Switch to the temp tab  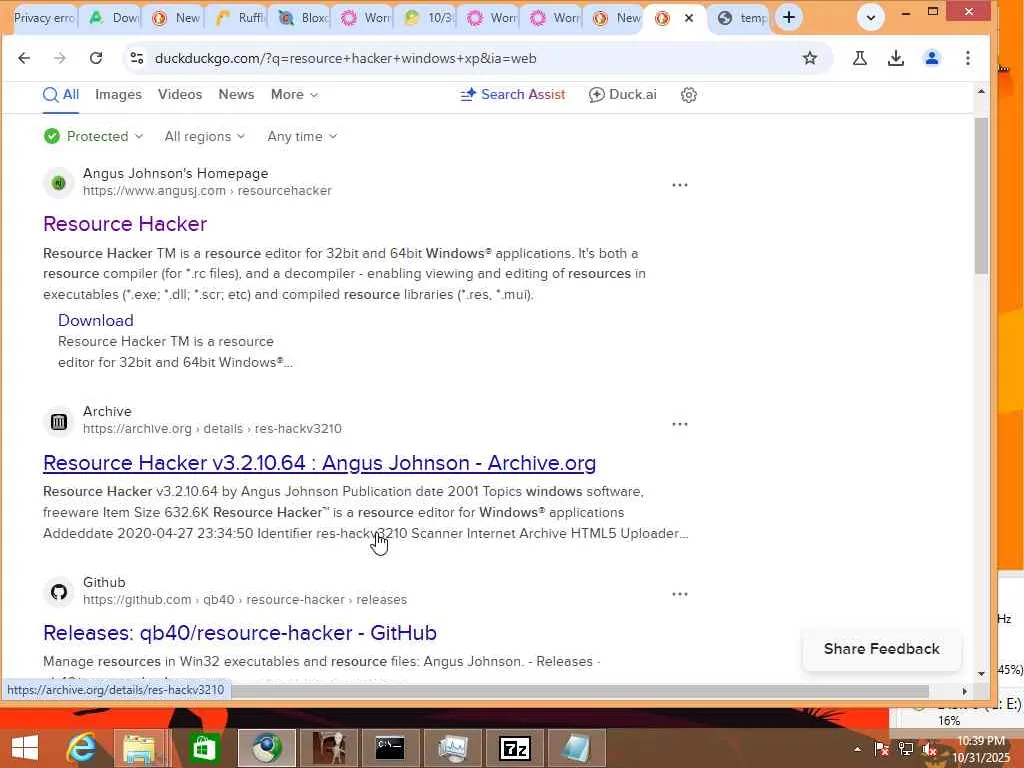[741, 18]
